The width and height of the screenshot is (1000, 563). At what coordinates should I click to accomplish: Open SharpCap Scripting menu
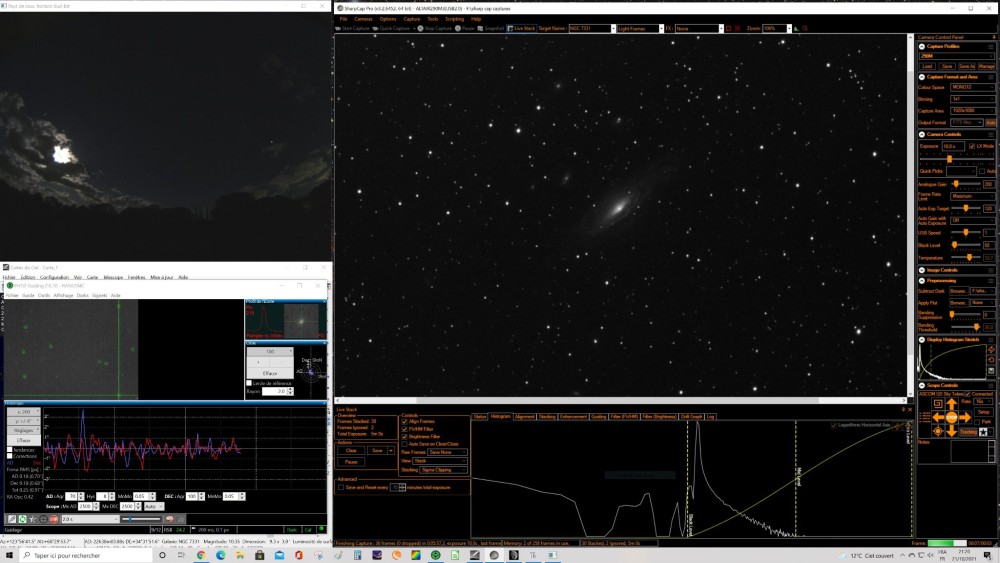(x=454, y=19)
